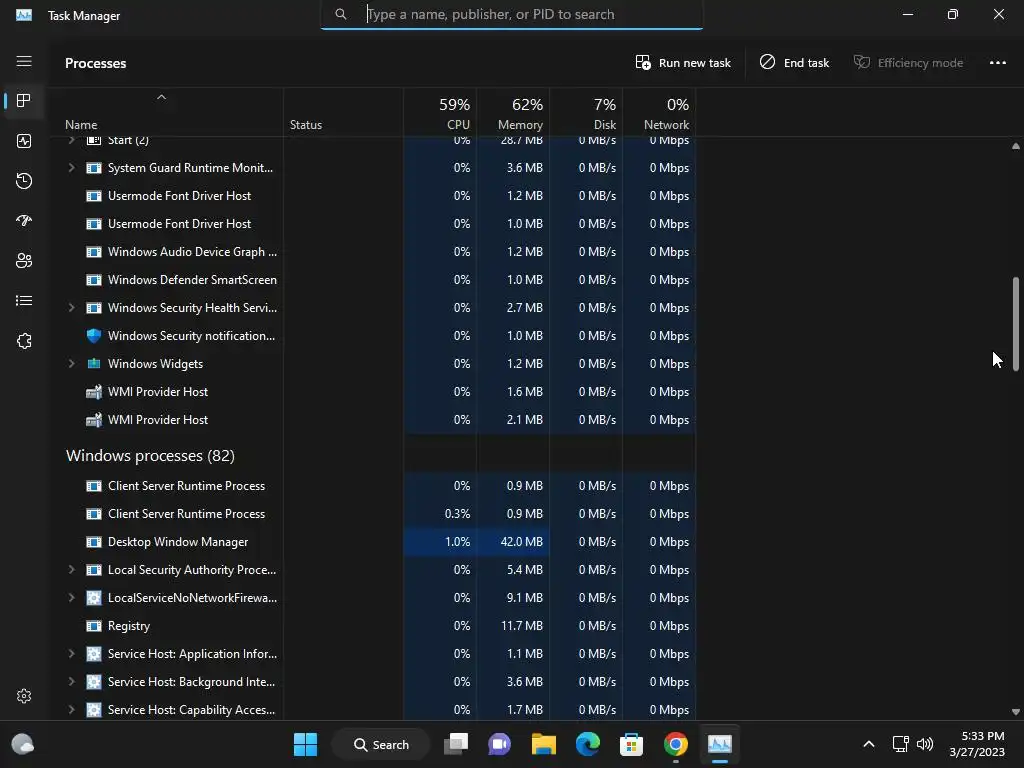
Task: Click the scrollbar up arrow
Action: pyautogui.click(x=1016, y=146)
